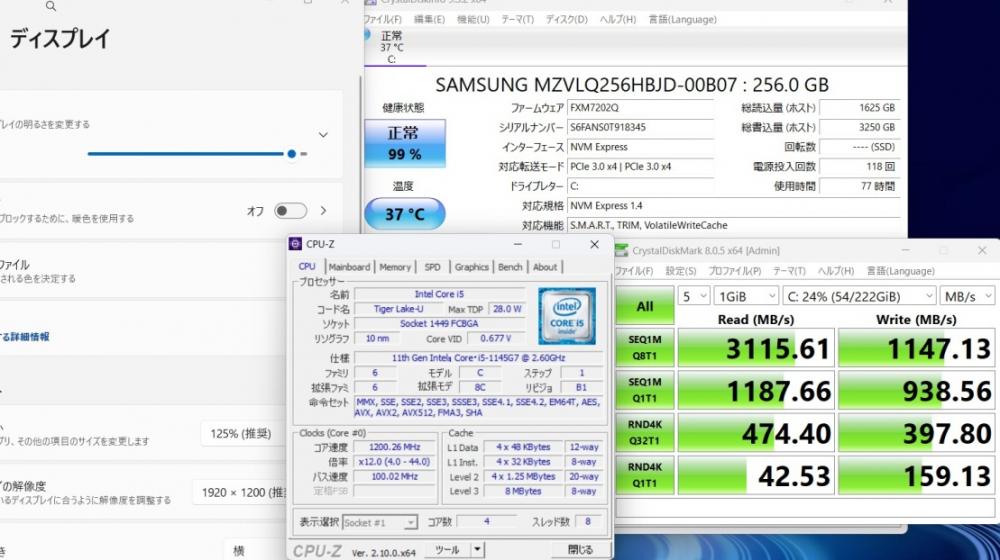Start all benchmarks with the All button

click(645, 306)
